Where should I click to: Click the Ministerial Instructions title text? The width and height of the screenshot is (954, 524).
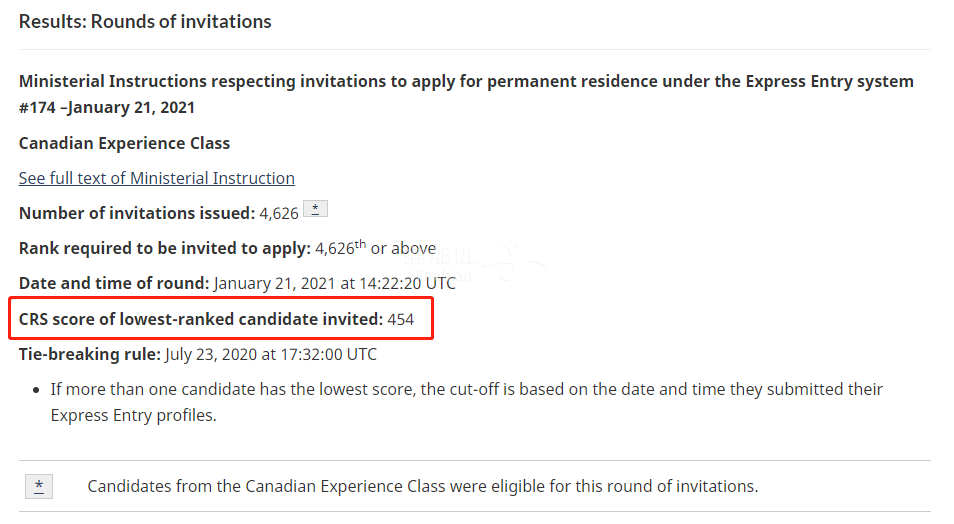pos(466,82)
